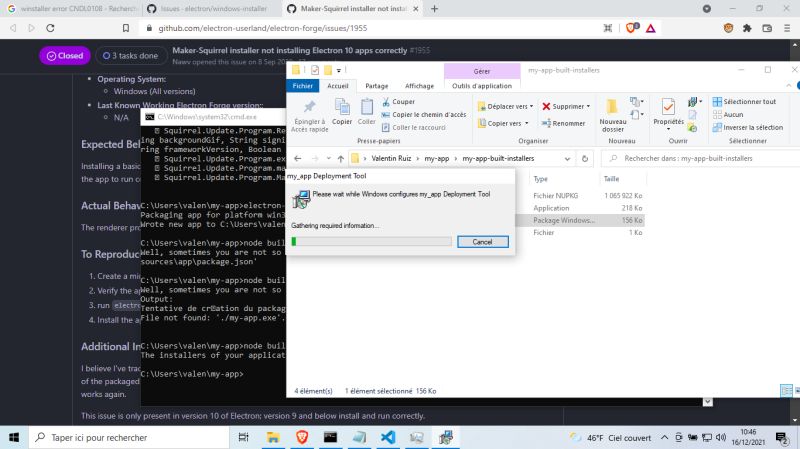Click Brave Shields lion icon
The image size is (800, 449).
pos(632,28)
